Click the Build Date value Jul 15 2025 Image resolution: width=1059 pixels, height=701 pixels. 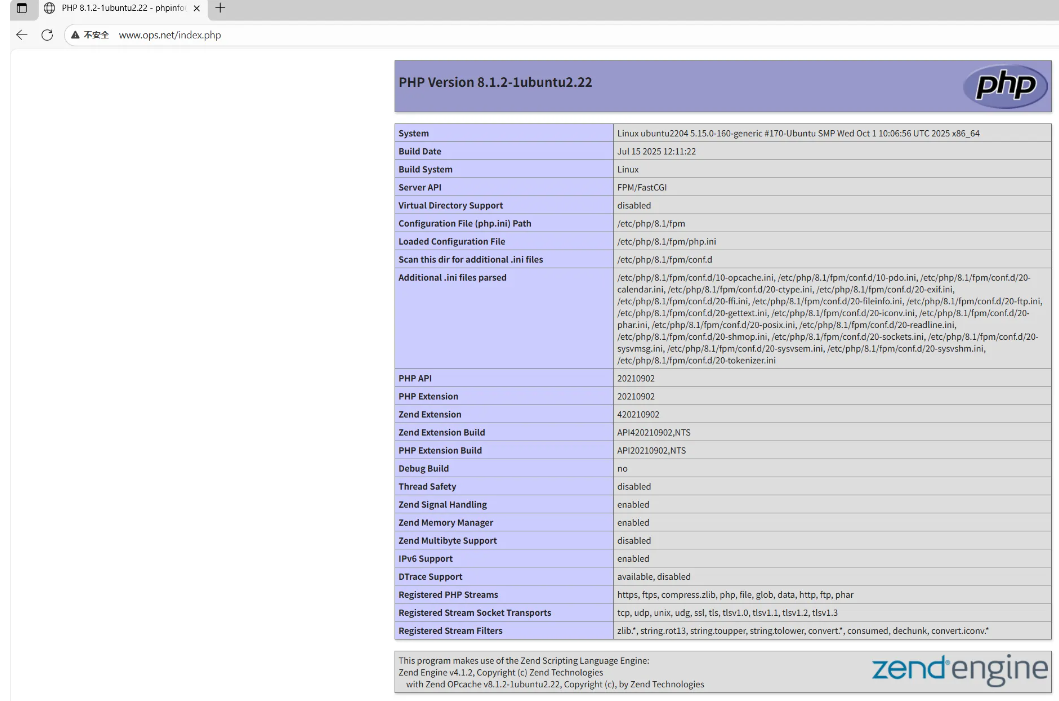656,152
